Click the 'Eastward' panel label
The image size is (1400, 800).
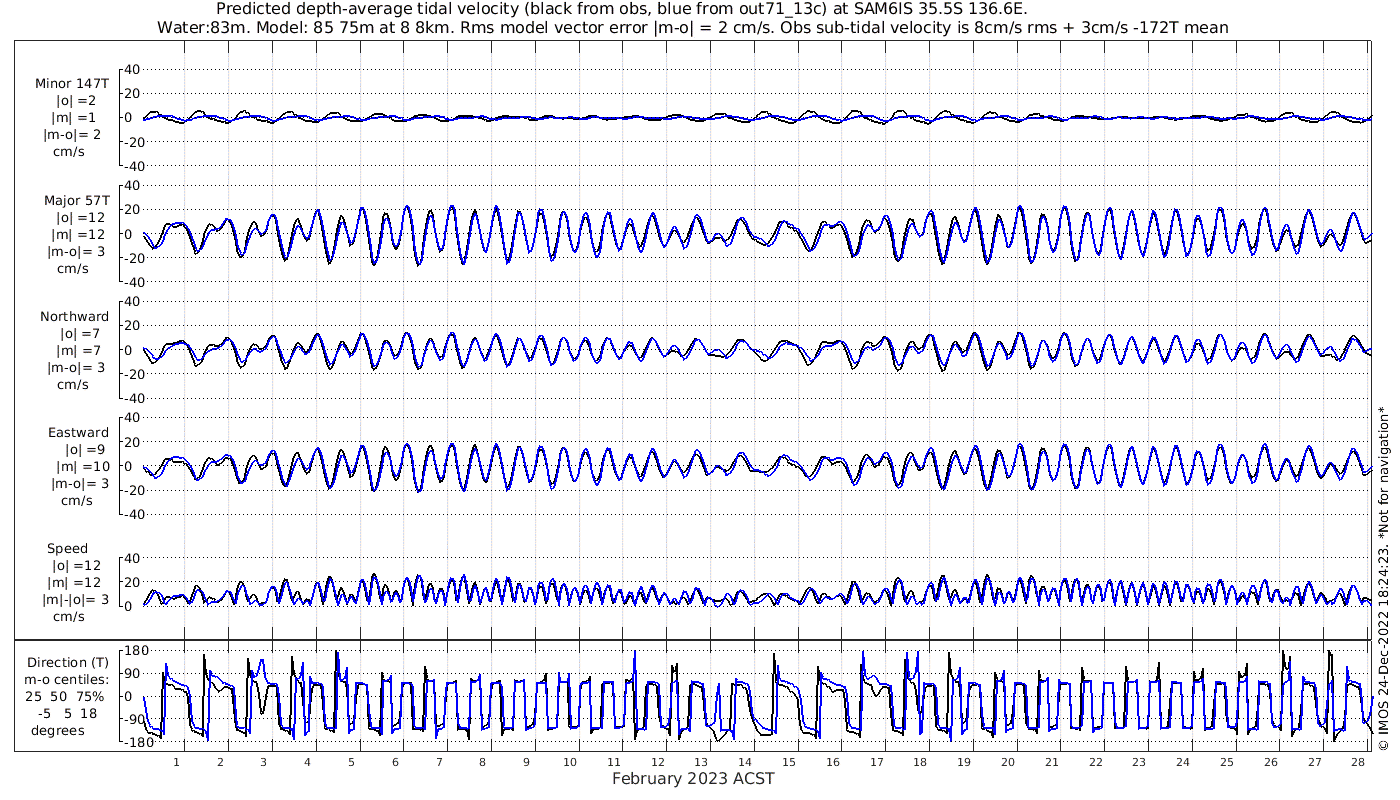click(x=78, y=432)
